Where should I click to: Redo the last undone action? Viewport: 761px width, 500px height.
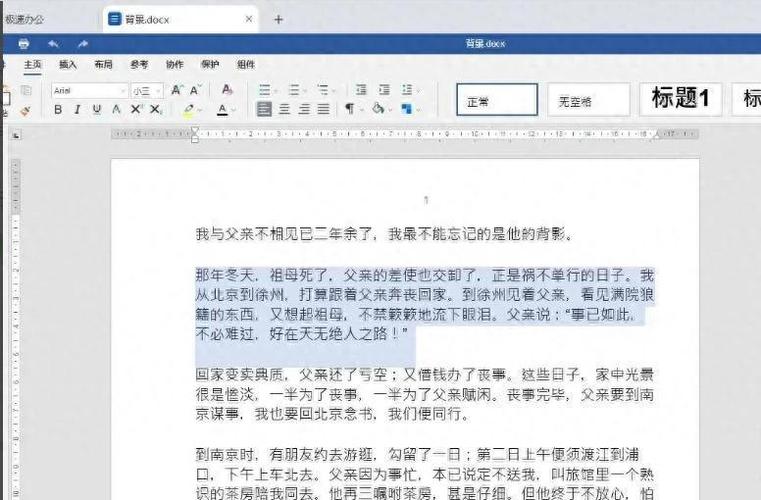pyautogui.click(x=83, y=44)
